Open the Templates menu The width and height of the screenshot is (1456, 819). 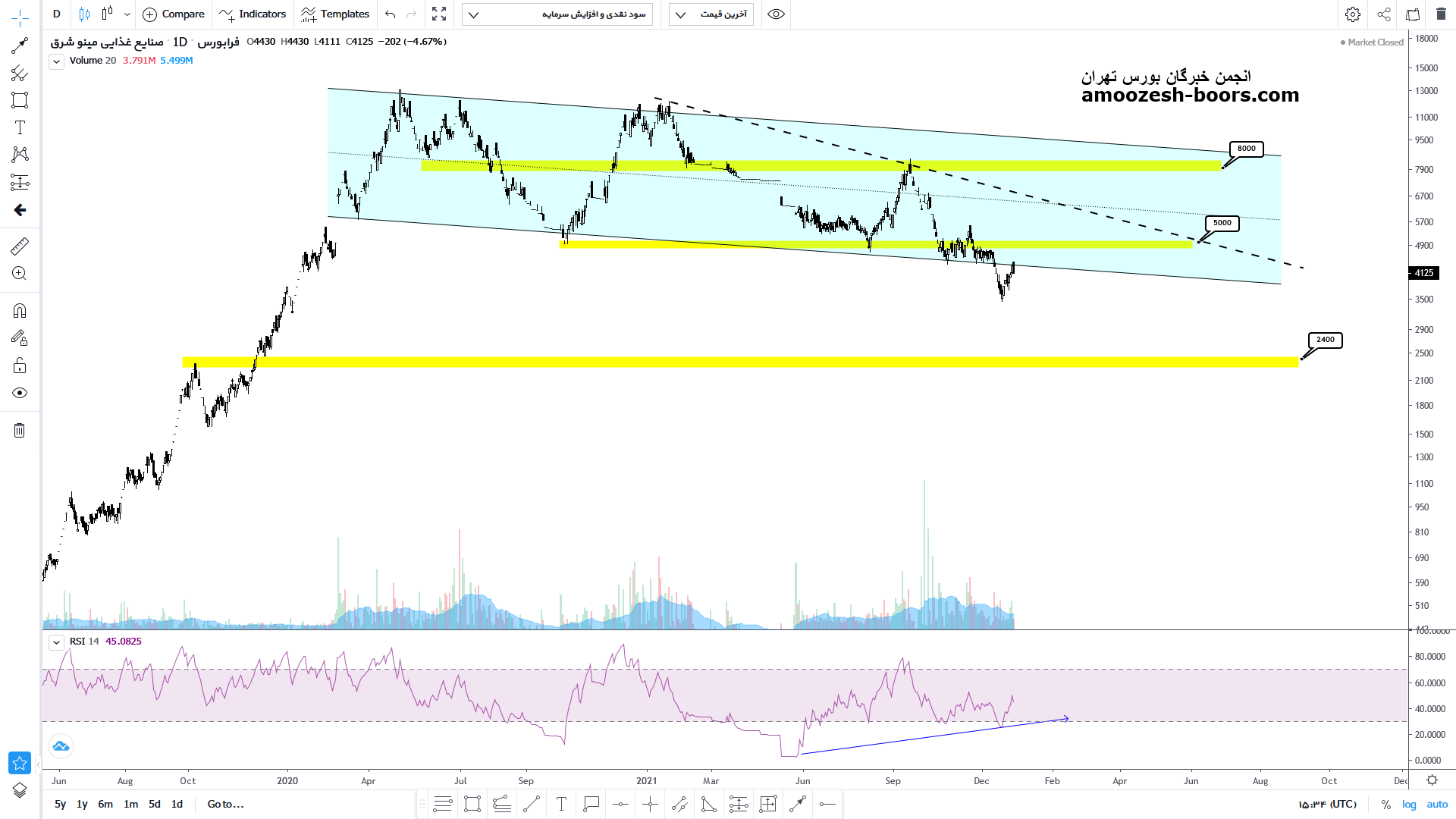coord(335,14)
